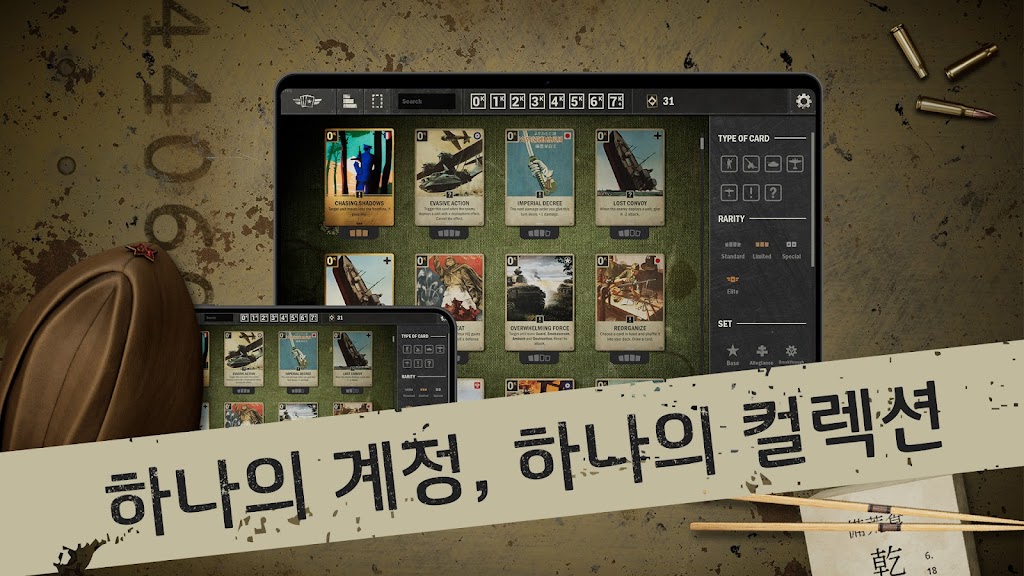Click the 31 currency count on phone
Image resolution: width=1024 pixels, height=576 pixels.
pos(340,318)
